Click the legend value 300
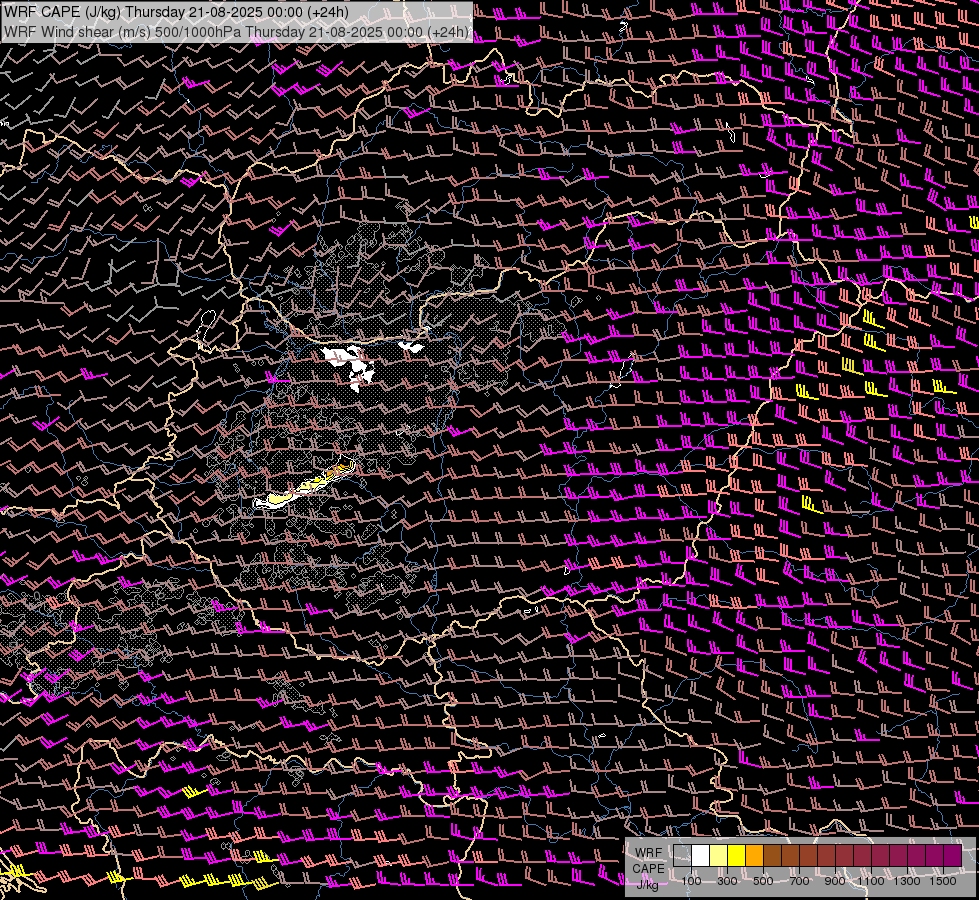979x900 pixels. point(727,881)
